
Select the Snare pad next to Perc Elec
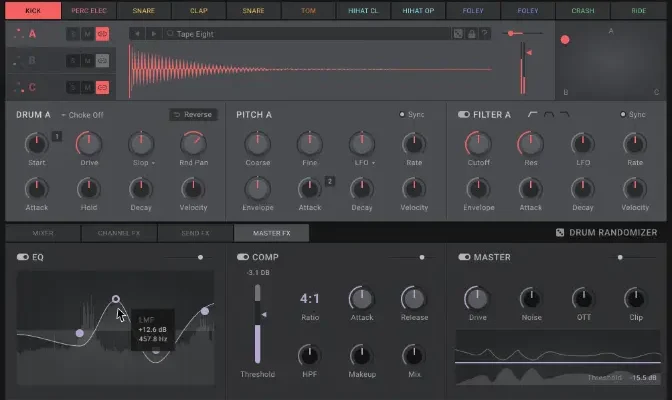(x=143, y=11)
